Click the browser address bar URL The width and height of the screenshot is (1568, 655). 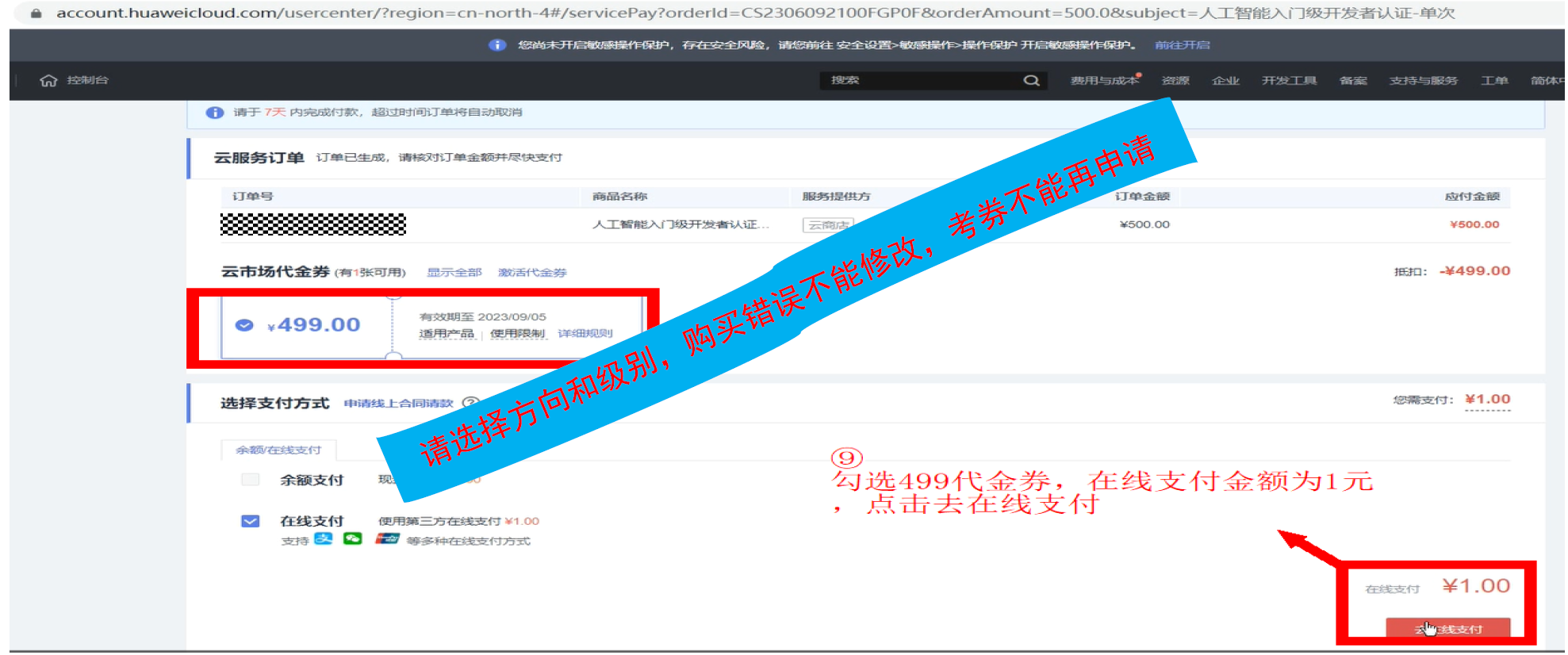click(755, 13)
